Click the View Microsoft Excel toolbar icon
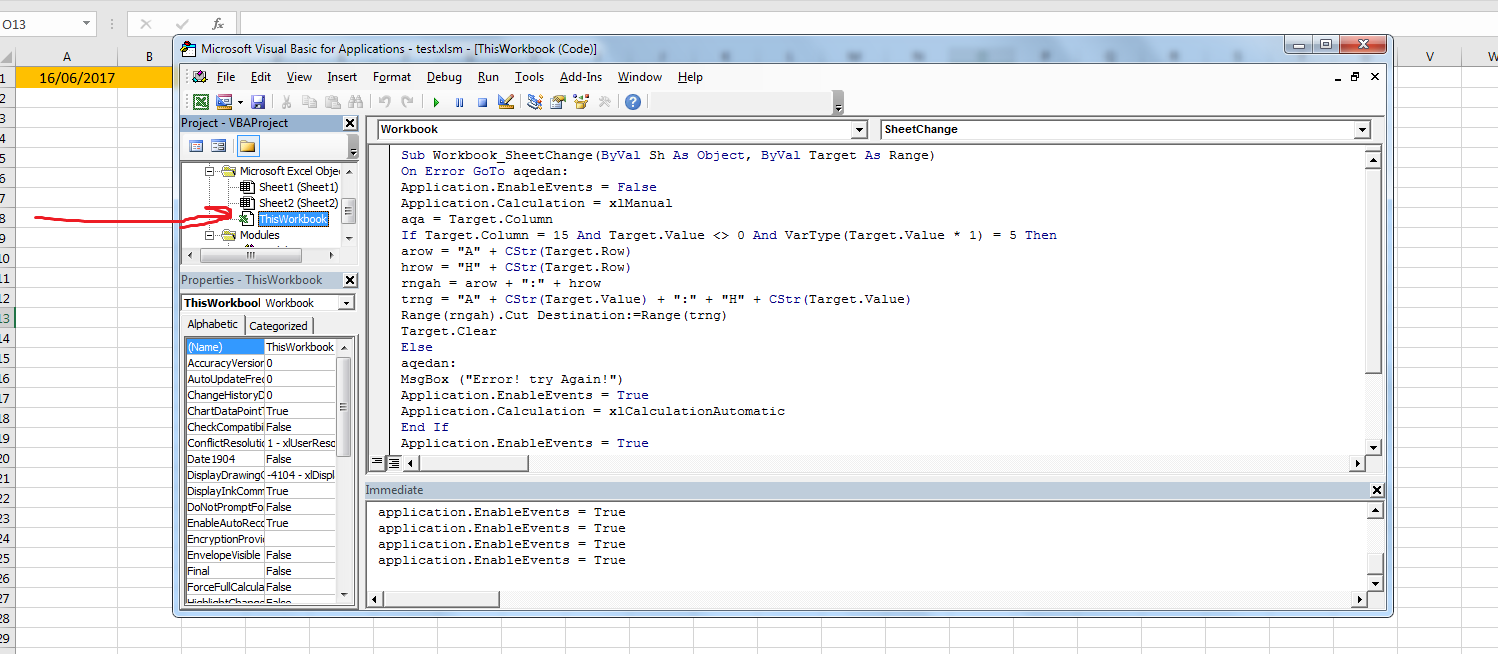 point(201,102)
